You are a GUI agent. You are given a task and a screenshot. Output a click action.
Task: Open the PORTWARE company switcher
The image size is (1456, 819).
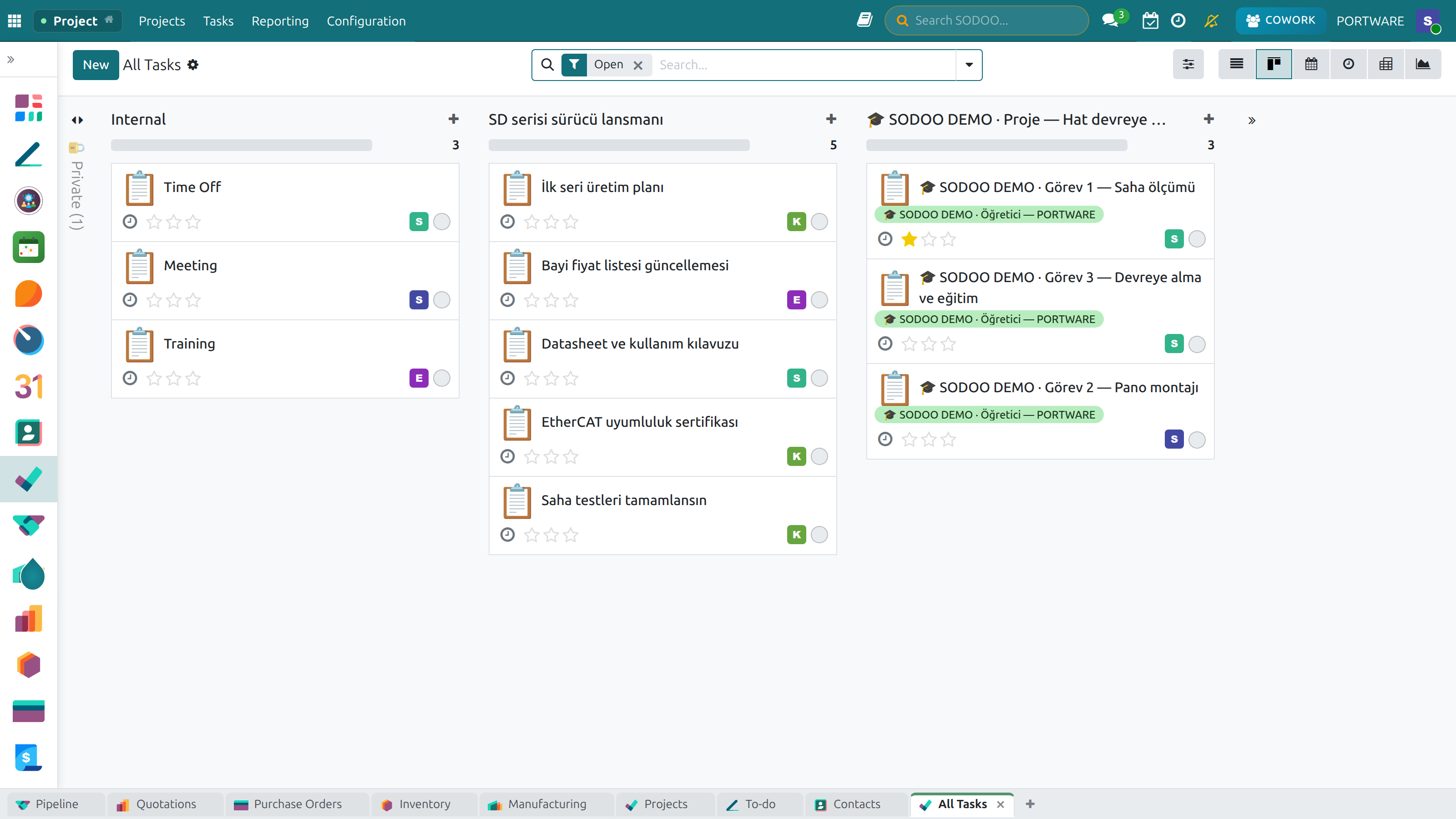1370,21
